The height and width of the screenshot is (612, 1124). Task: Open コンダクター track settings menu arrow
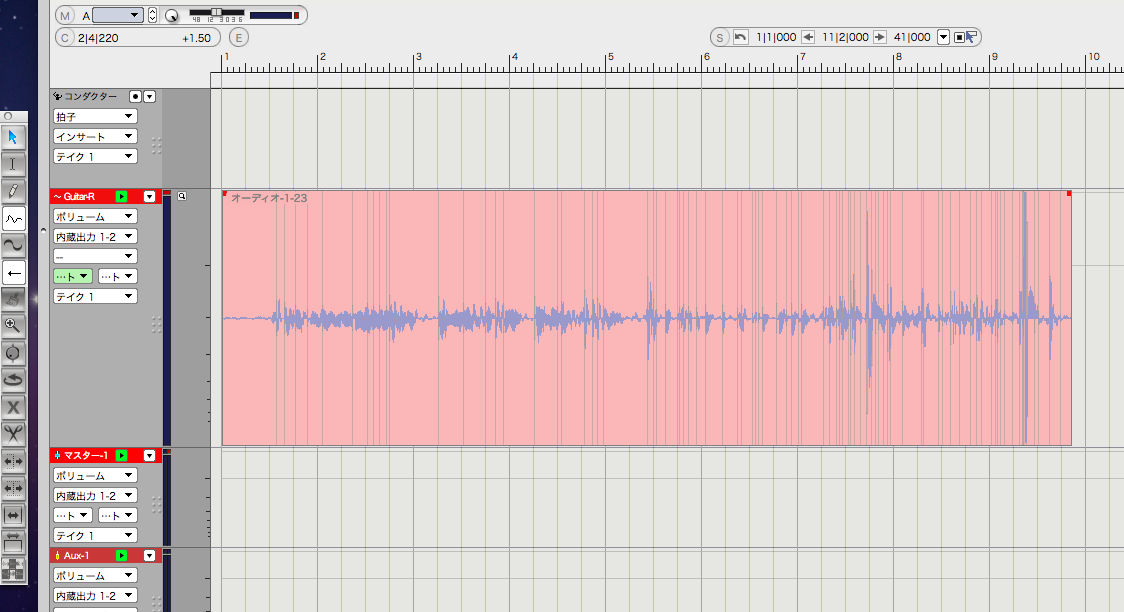click(x=149, y=97)
